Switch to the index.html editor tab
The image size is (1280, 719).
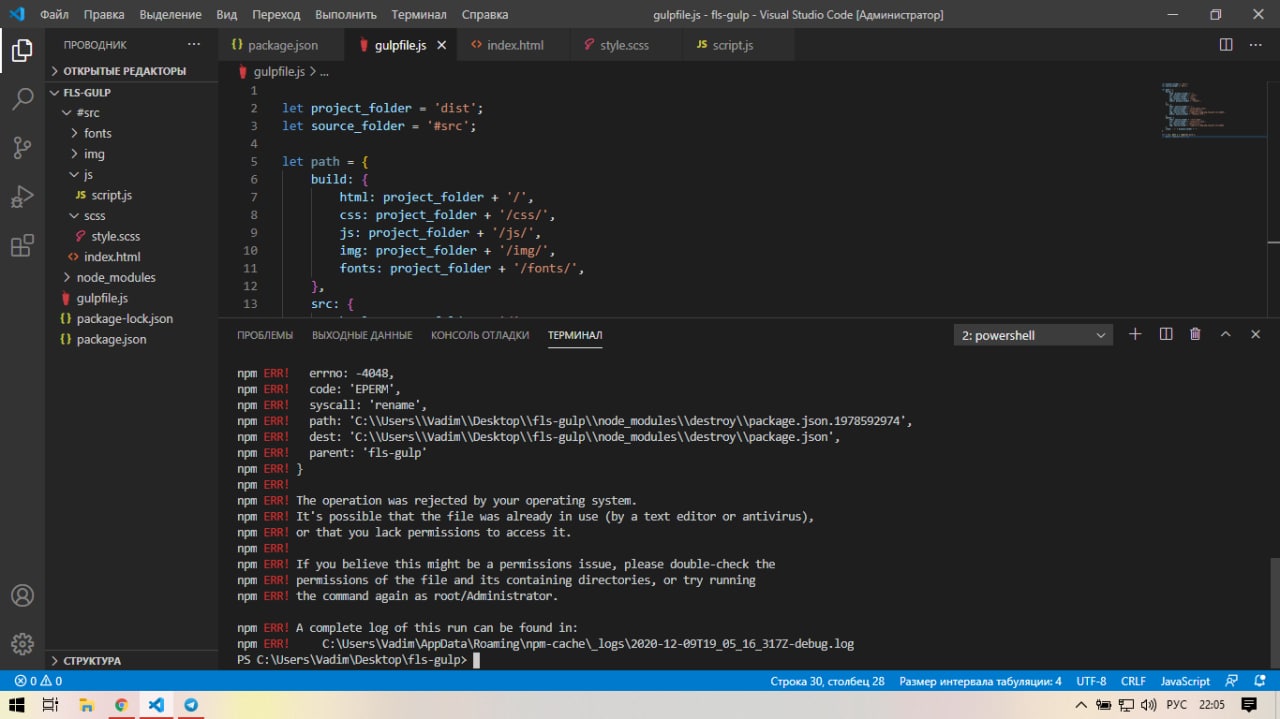point(514,45)
